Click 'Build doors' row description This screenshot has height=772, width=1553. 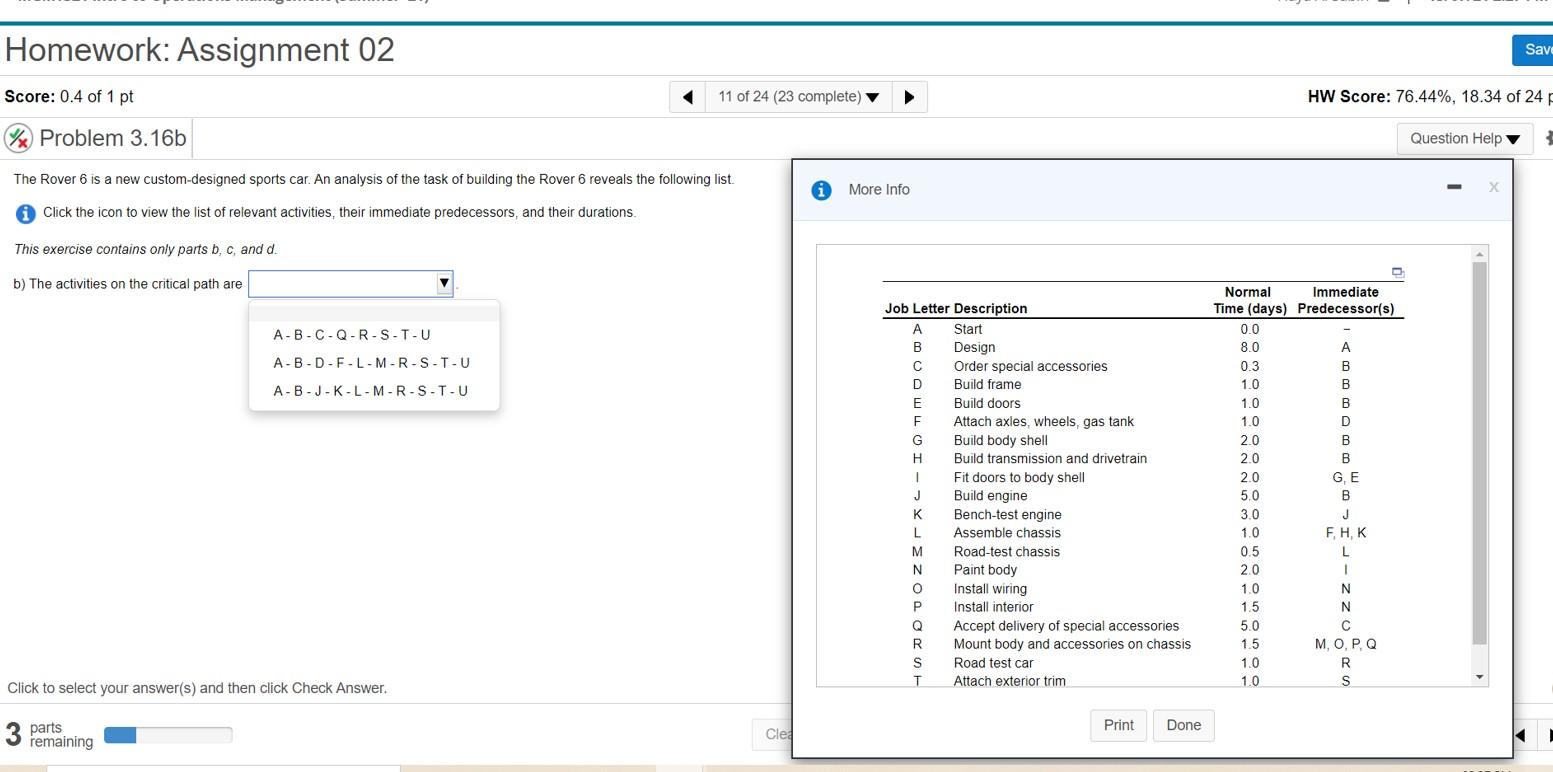click(987, 404)
